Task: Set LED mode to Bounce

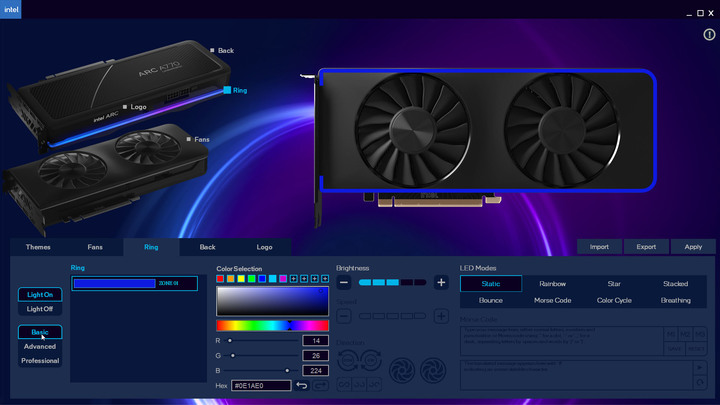Action: tap(491, 300)
